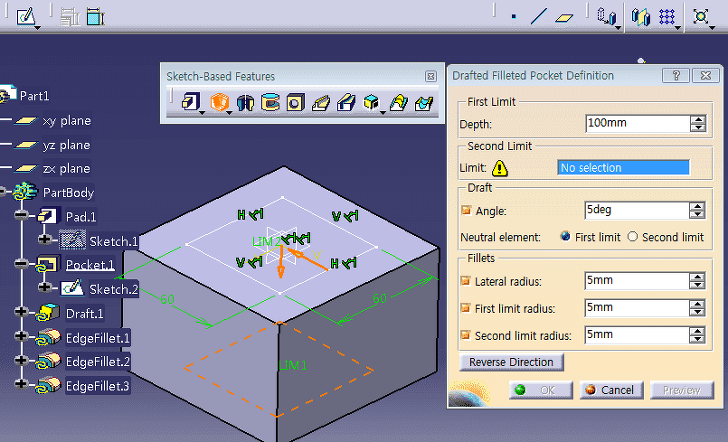Click the Mirror feature icon
Screen dimensions: 728x442
tap(641, 17)
